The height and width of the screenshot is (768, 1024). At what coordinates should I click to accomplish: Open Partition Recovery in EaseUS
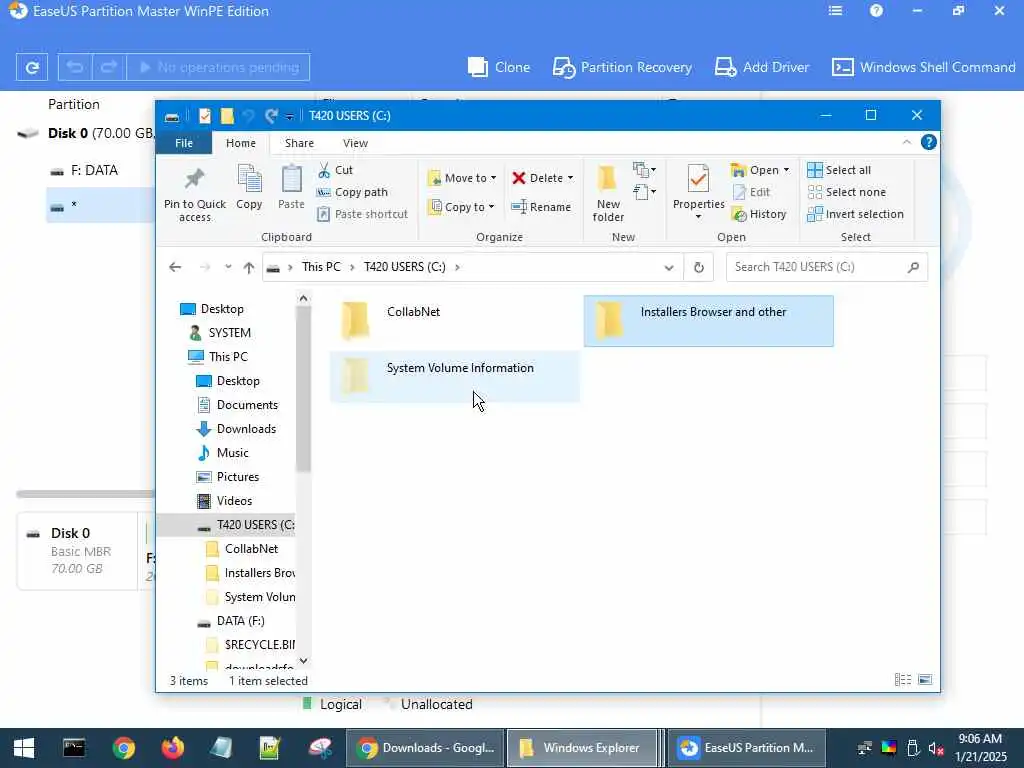click(622, 67)
